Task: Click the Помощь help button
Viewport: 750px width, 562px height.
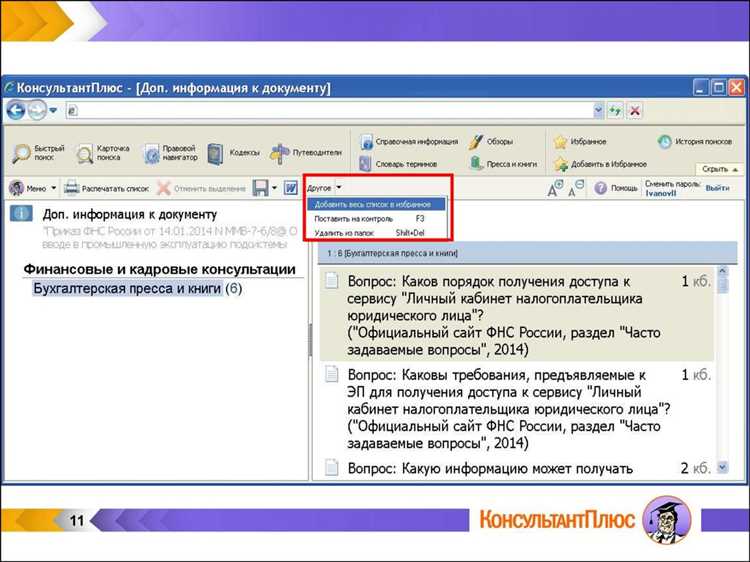Action: [x=616, y=188]
